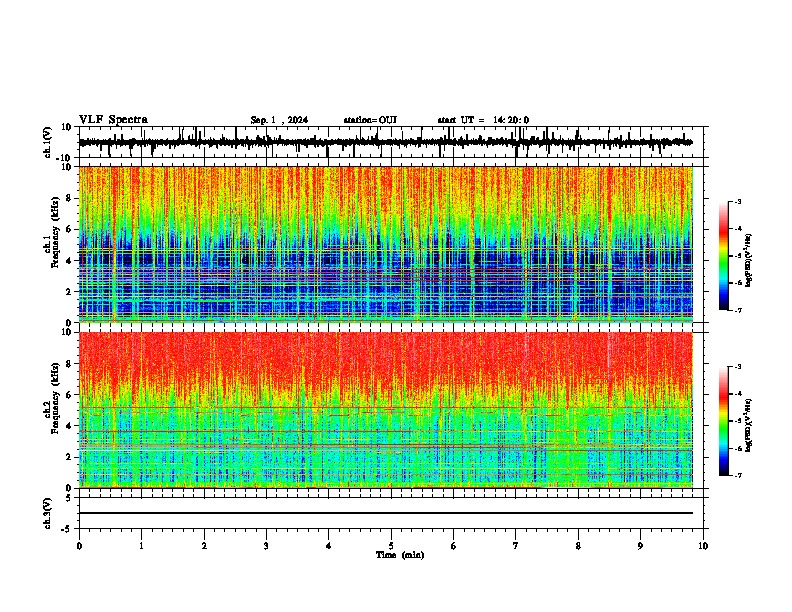Click the ch.1 spectrogram panel
The image size is (792, 612).
pyautogui.click(x=385, y=244)
